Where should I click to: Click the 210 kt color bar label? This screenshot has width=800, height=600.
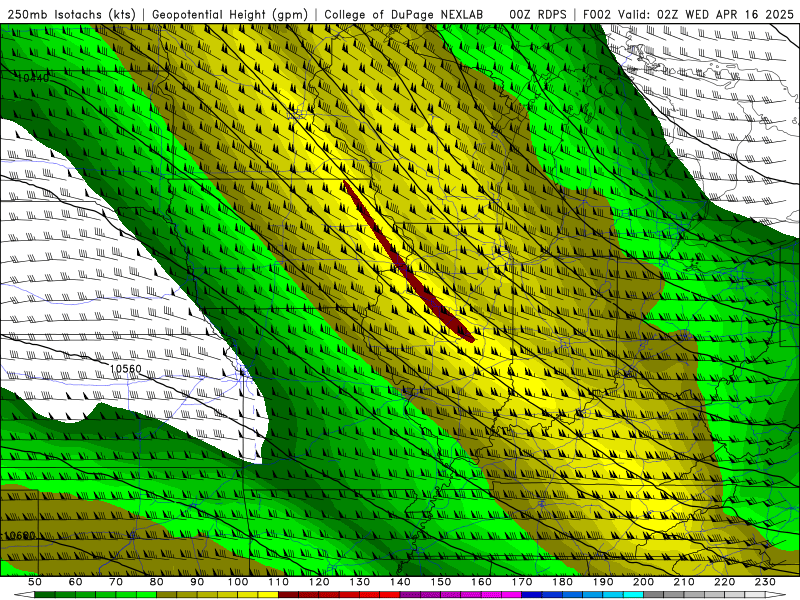(684, 582)
